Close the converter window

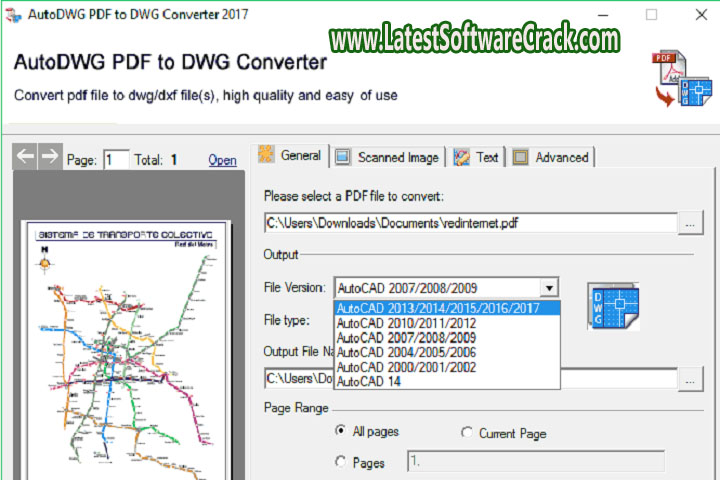pos(701,15)
